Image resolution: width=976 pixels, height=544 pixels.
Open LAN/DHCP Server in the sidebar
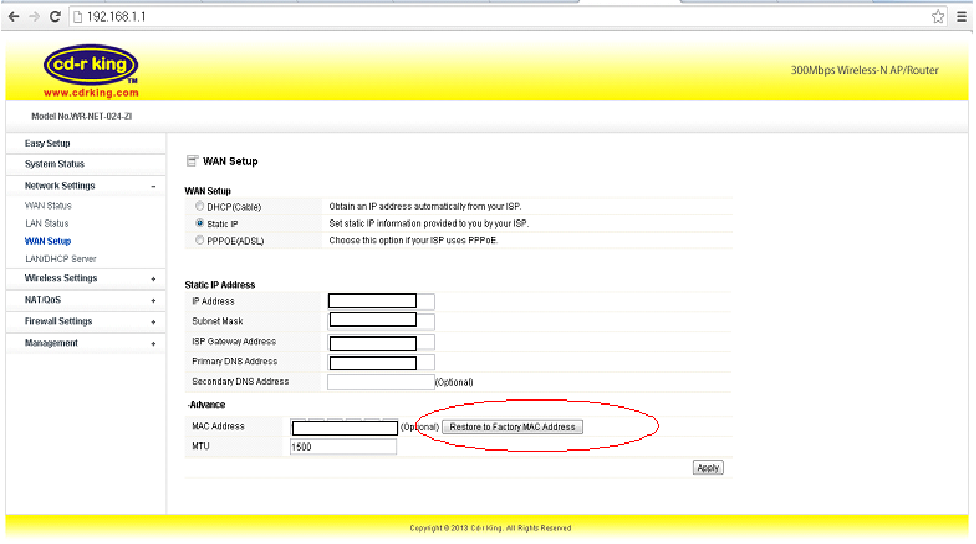(60, 258)
